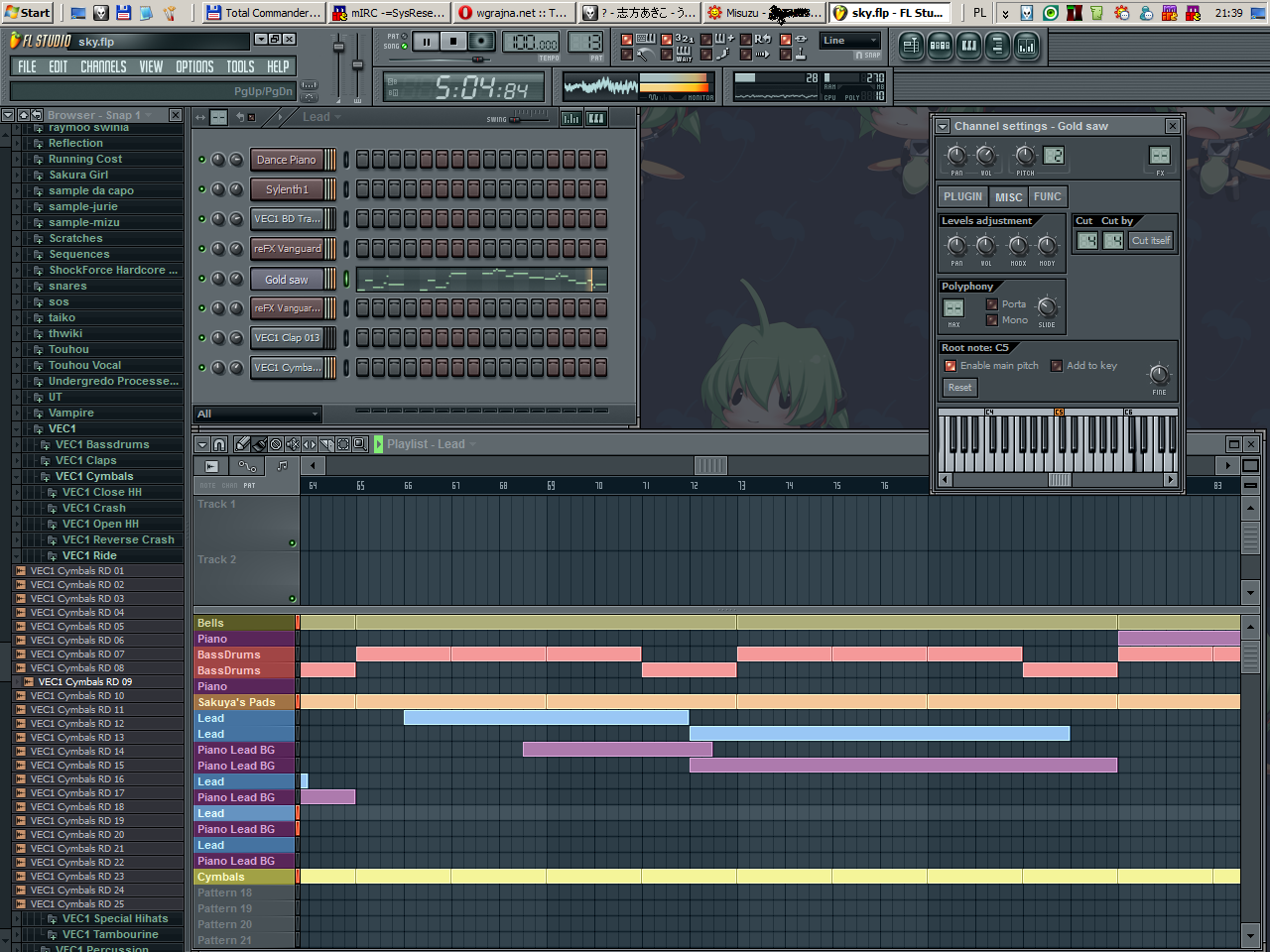The width and height of the screenshot is (1270, 952).
Task: Toggle blend recording overdub option
Action: (706, 40)
